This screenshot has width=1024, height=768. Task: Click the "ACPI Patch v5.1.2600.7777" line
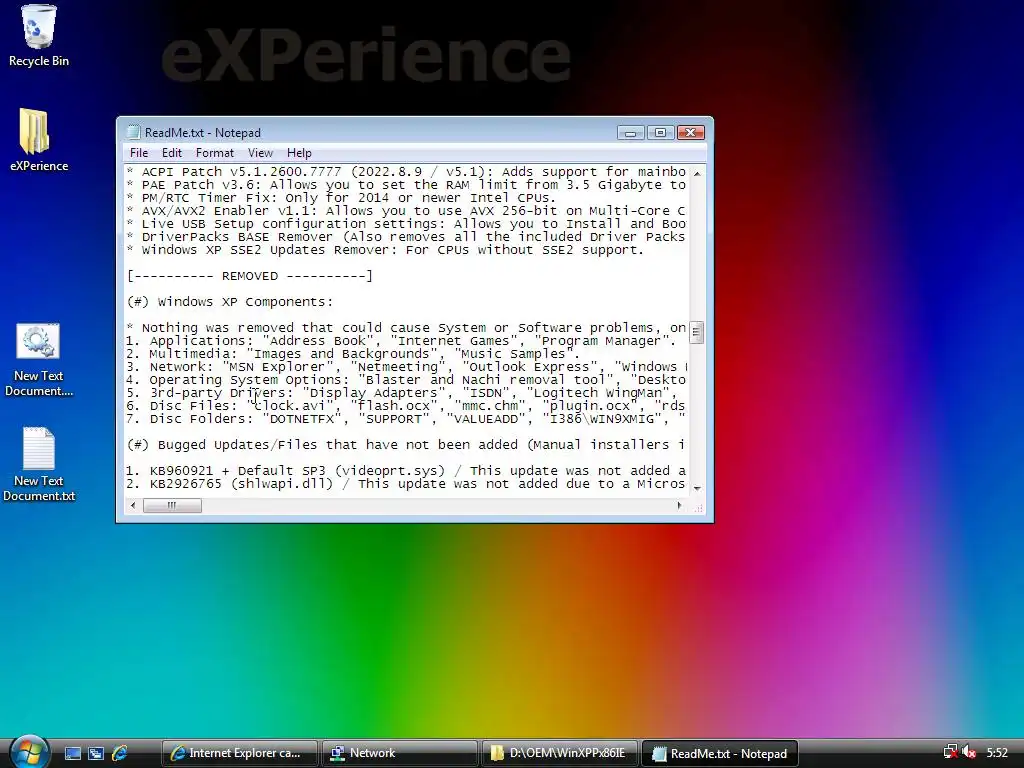pos(406,172)
